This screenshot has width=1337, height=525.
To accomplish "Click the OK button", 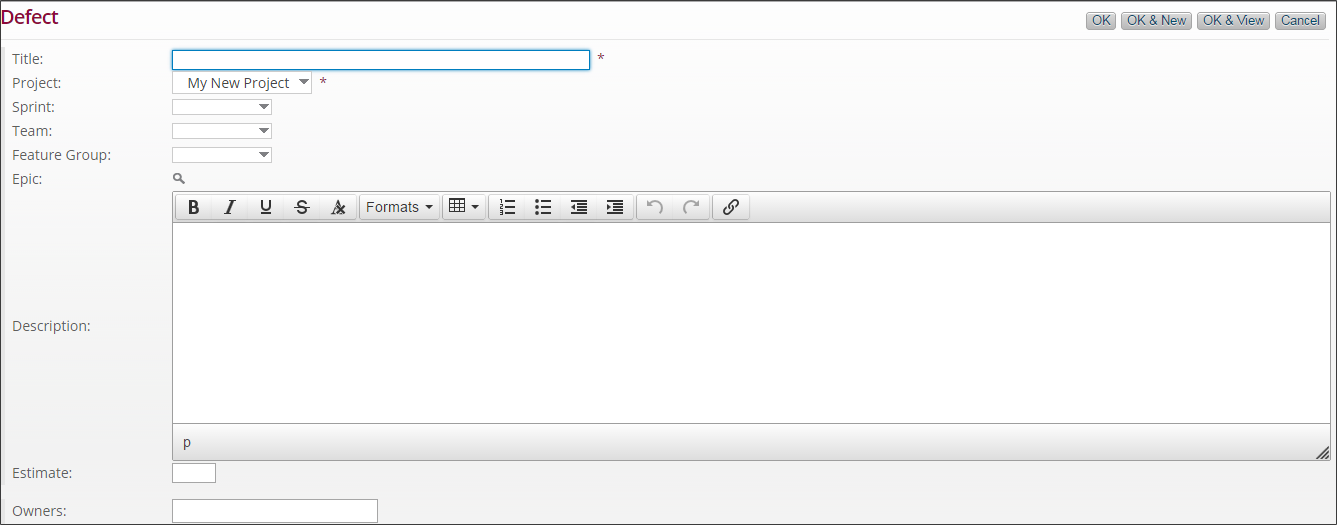I will click(1101, 21).
